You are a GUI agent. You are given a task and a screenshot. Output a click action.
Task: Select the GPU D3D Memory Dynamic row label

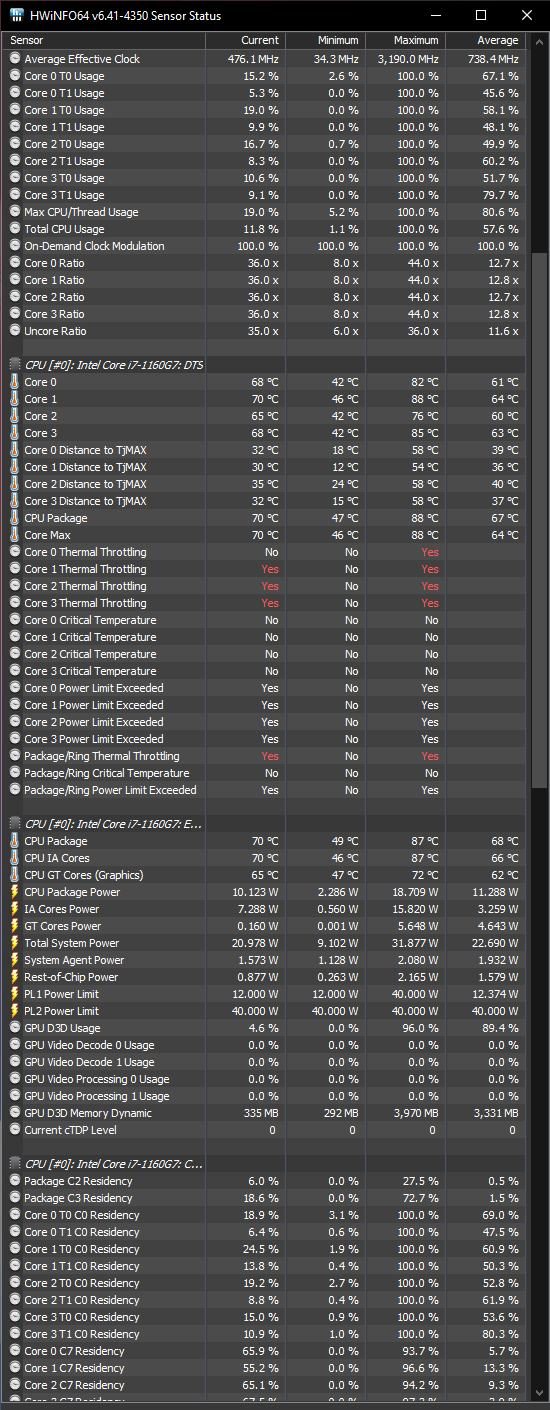pyautogui.click(x=88, y=1113)
